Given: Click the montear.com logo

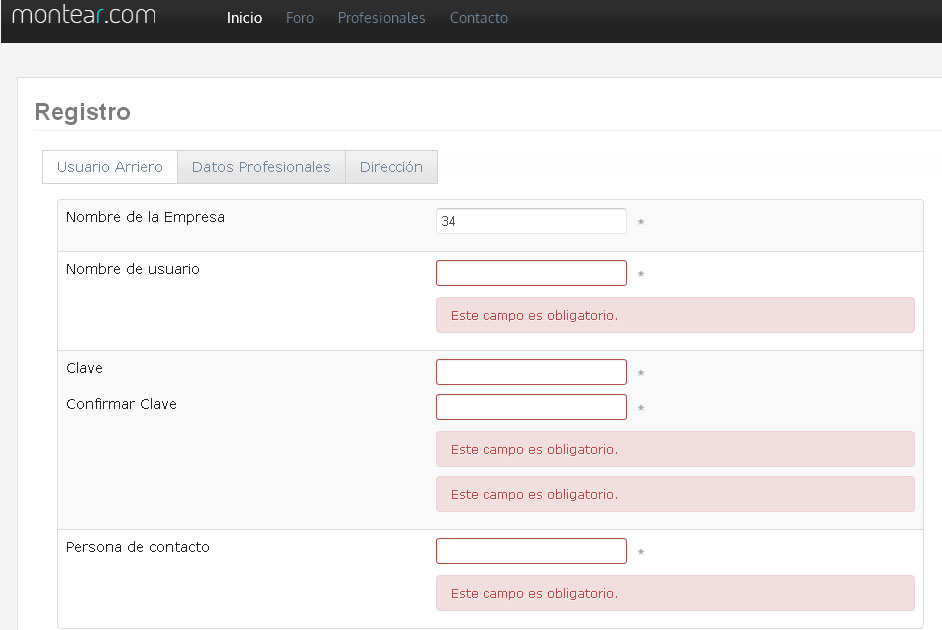Looking at the screenshot, I should click(84, 14).
